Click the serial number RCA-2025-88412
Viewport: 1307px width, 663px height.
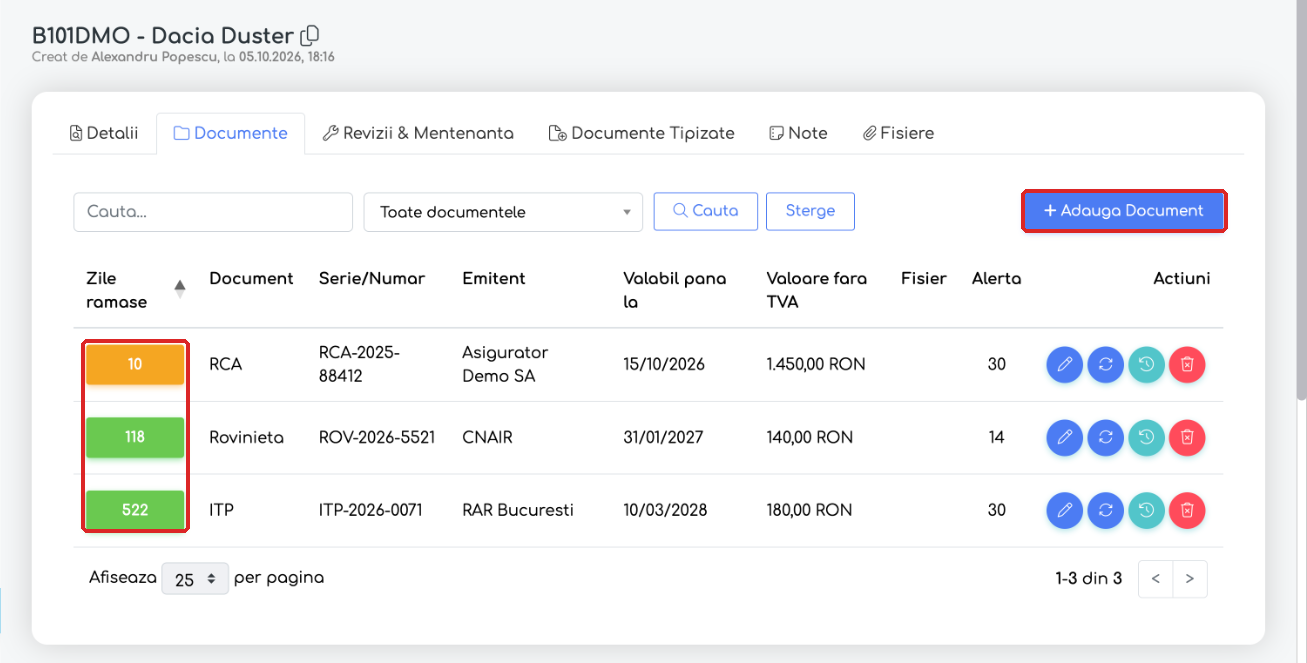pyautogui.click(x=359, y=365)
